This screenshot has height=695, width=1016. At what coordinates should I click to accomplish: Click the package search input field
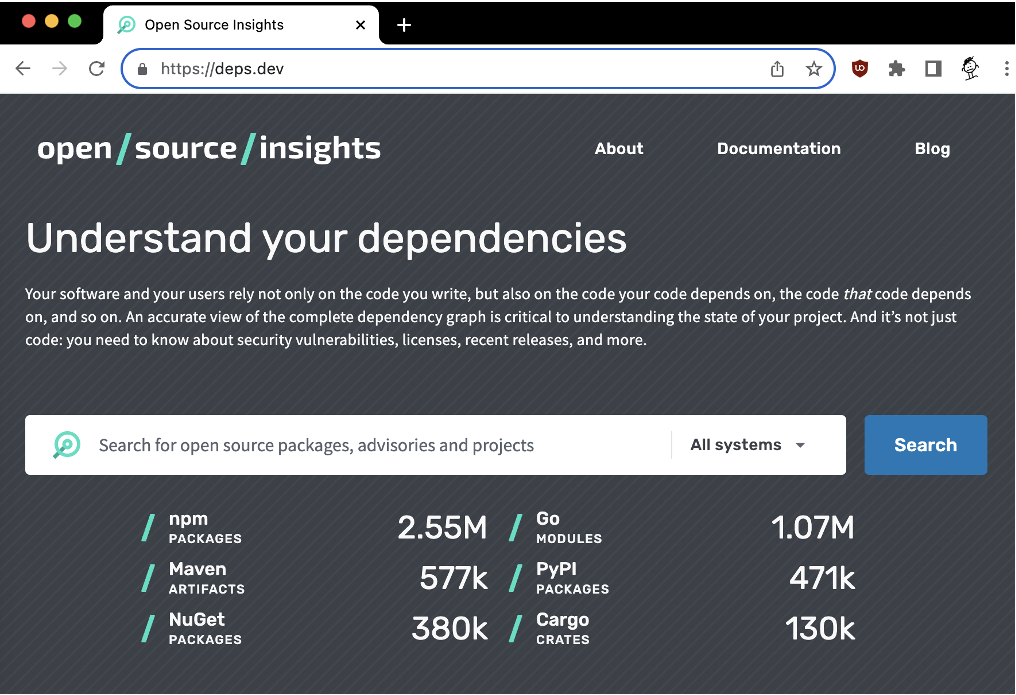[x=382, y=445]
